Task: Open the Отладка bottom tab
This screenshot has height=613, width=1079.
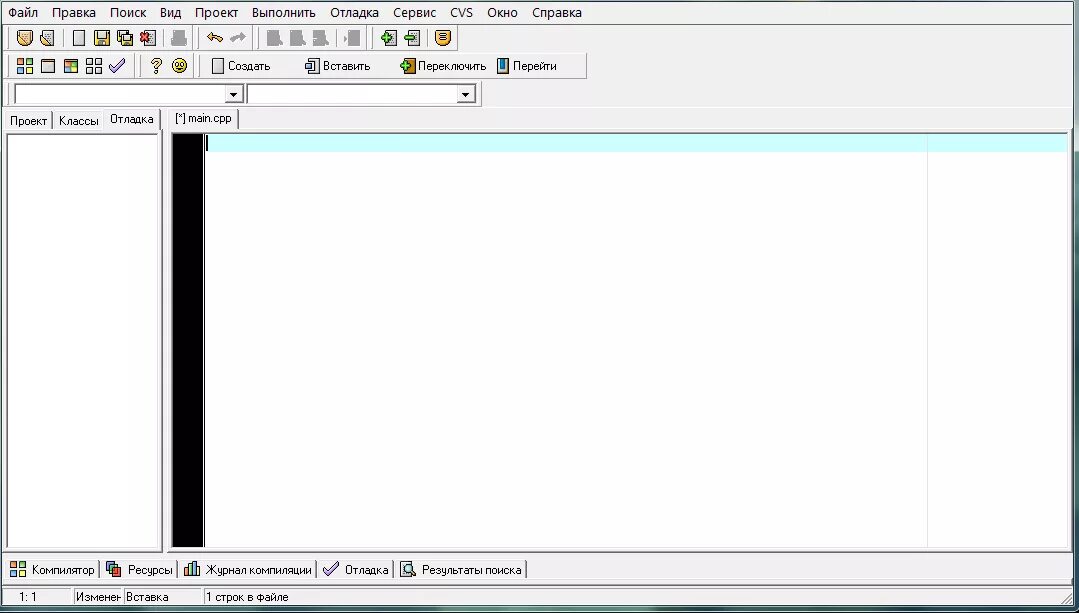Action: click(356, 570)
